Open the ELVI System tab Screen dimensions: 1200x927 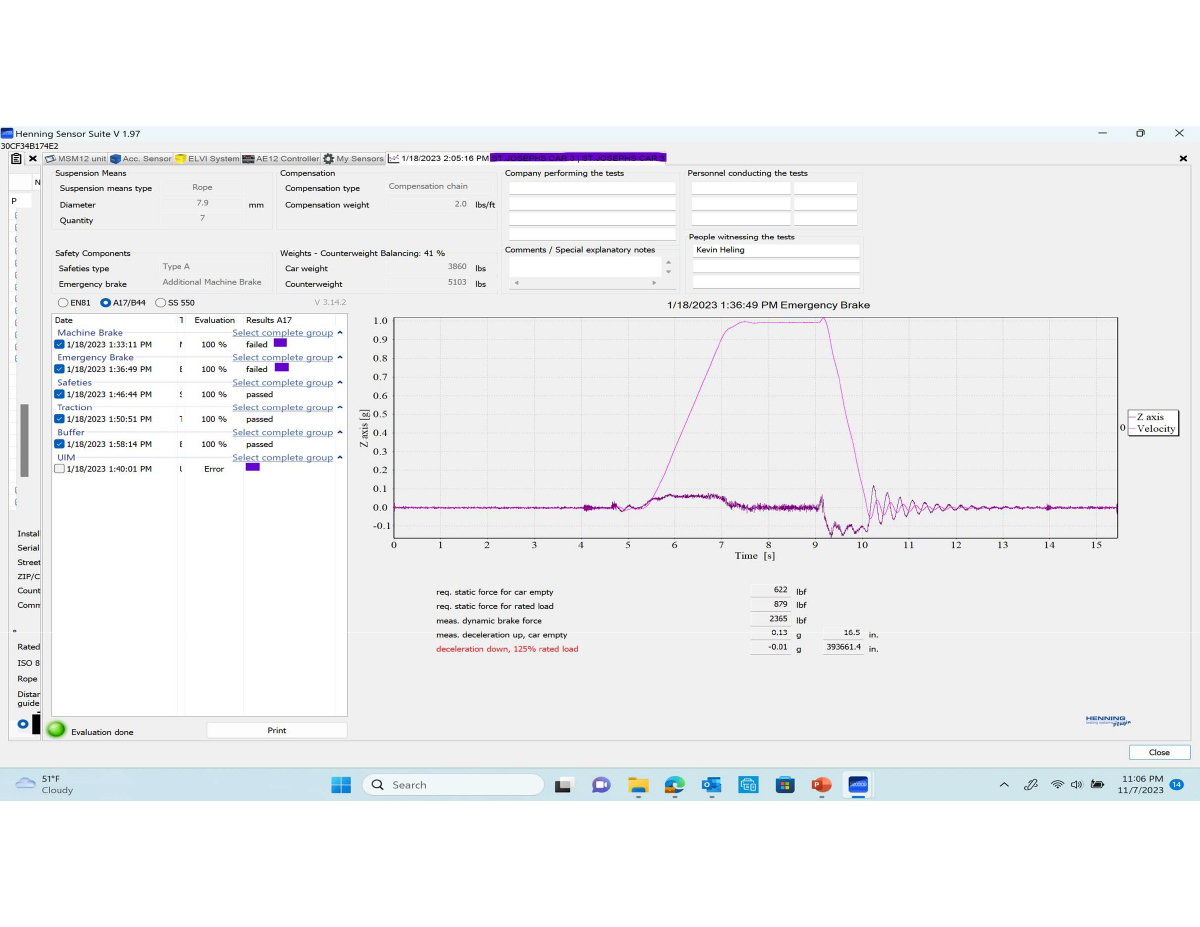[207, 158]
